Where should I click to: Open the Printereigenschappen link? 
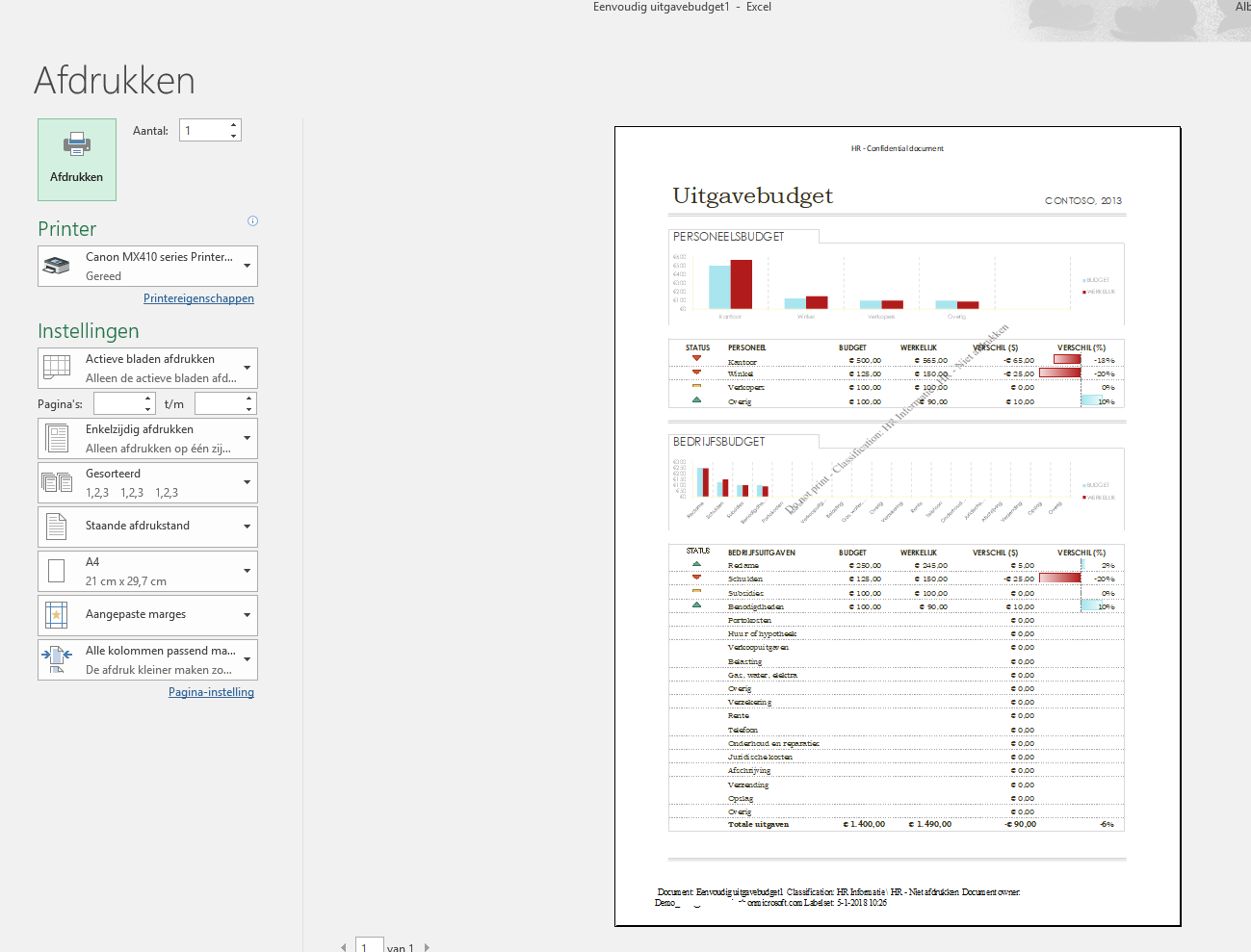click(x=198, y=298)
